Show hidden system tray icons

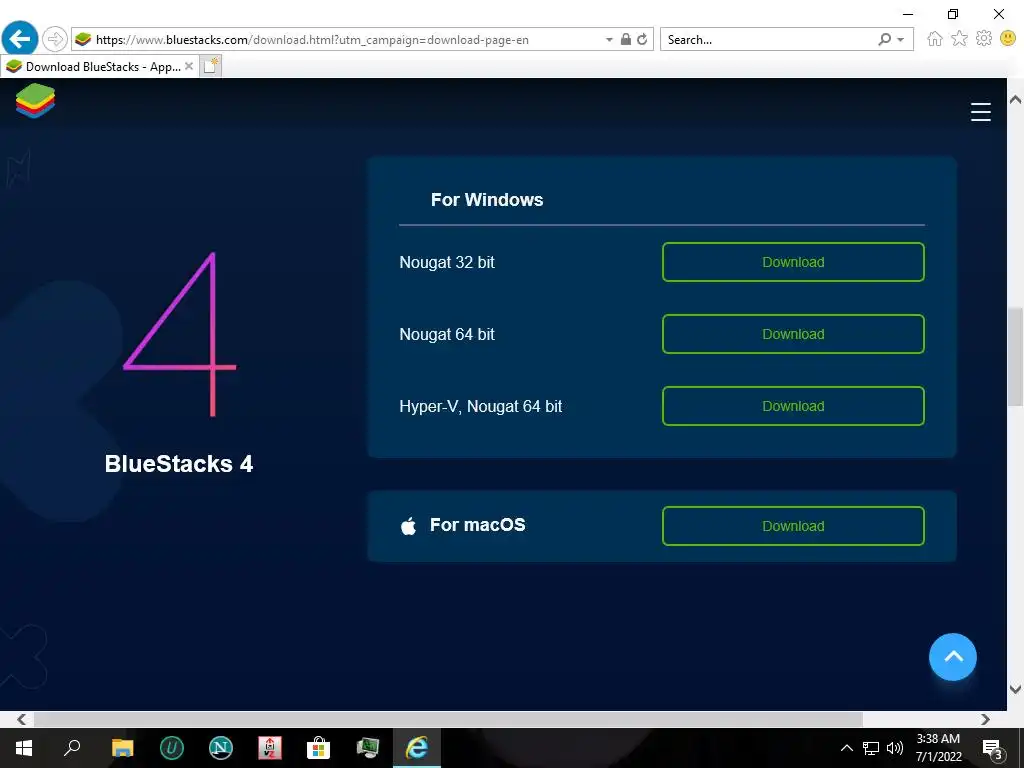[846, 748]
